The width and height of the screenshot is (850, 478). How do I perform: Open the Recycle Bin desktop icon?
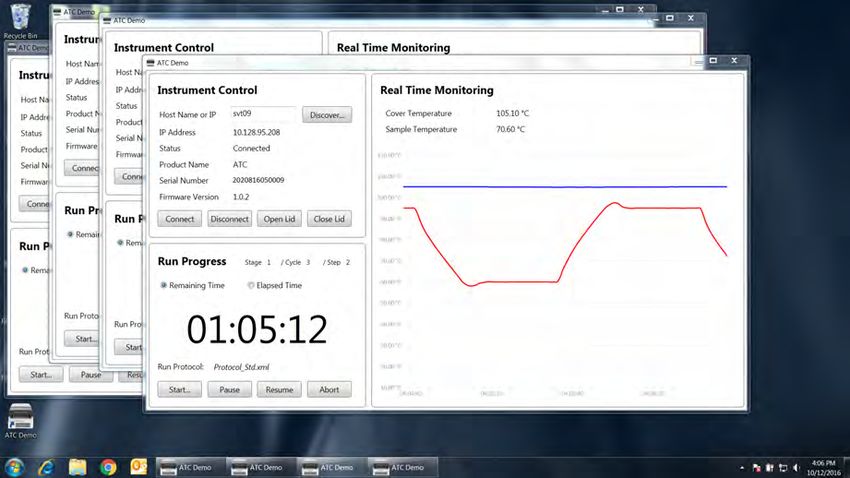coord(20,21)
